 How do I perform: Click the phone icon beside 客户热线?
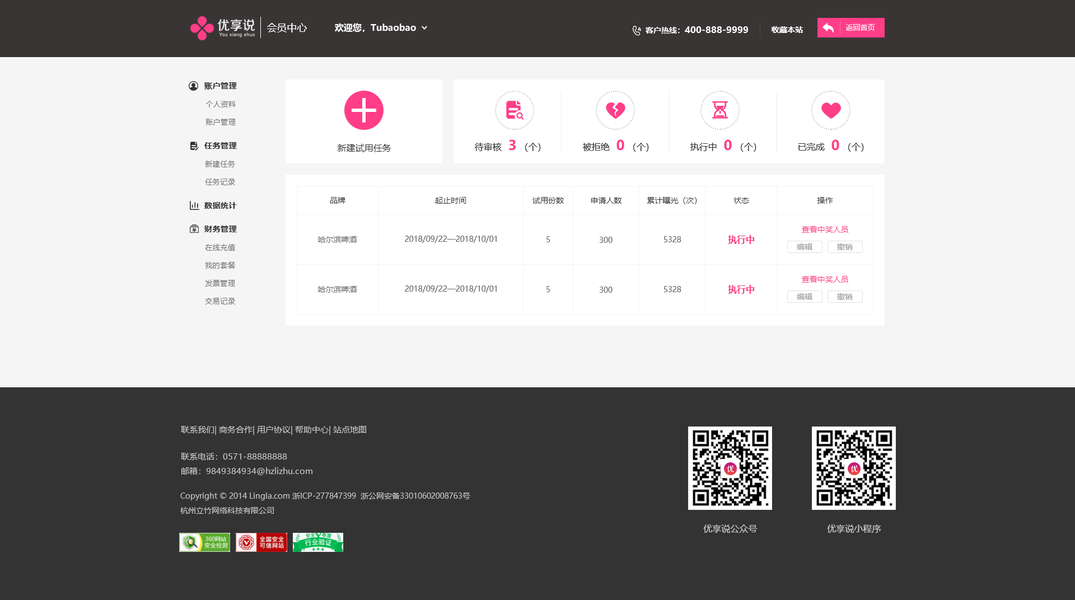point(636,30)
